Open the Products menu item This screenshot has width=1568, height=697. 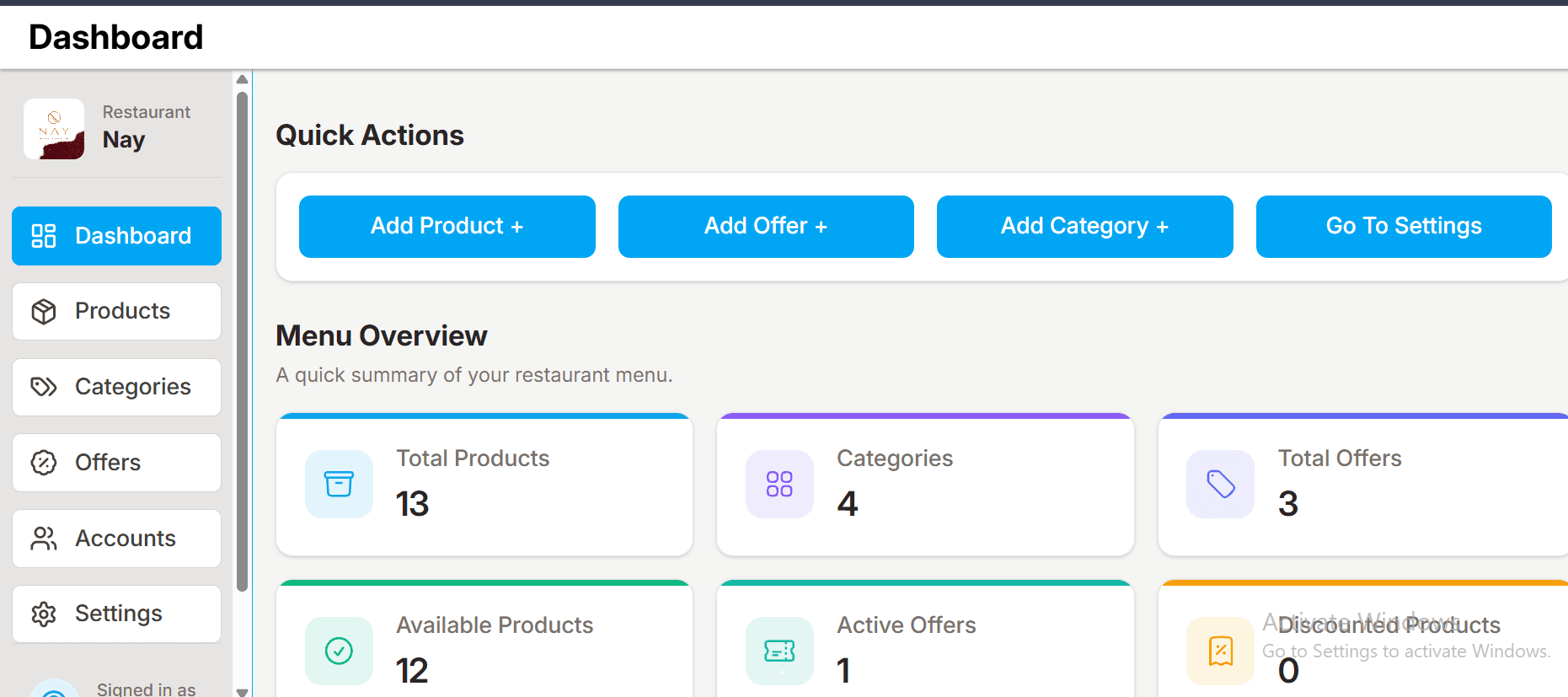pyautogui.click(x=116, y=311)
